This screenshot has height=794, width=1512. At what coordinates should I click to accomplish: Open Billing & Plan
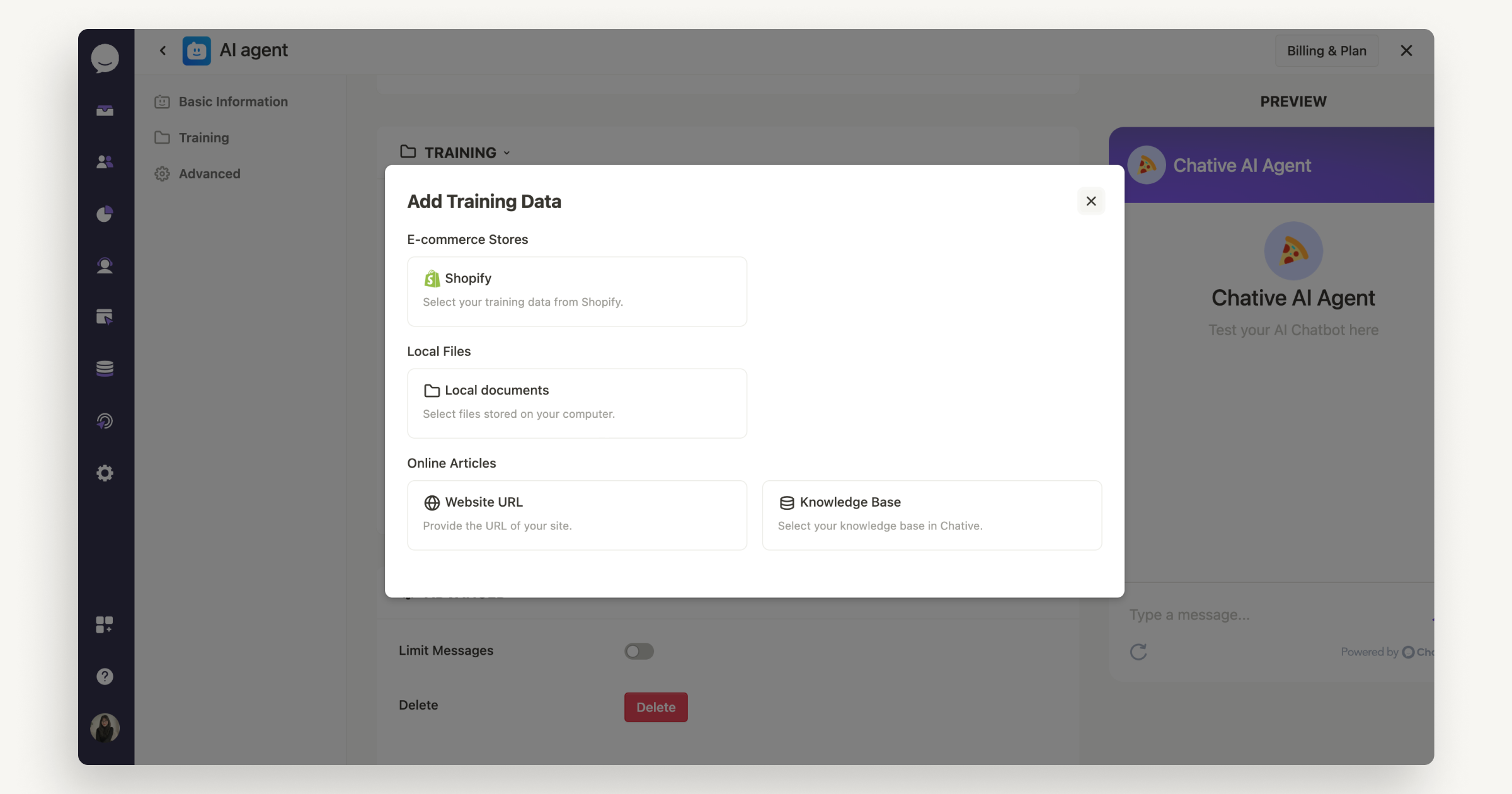[1326, 50]
